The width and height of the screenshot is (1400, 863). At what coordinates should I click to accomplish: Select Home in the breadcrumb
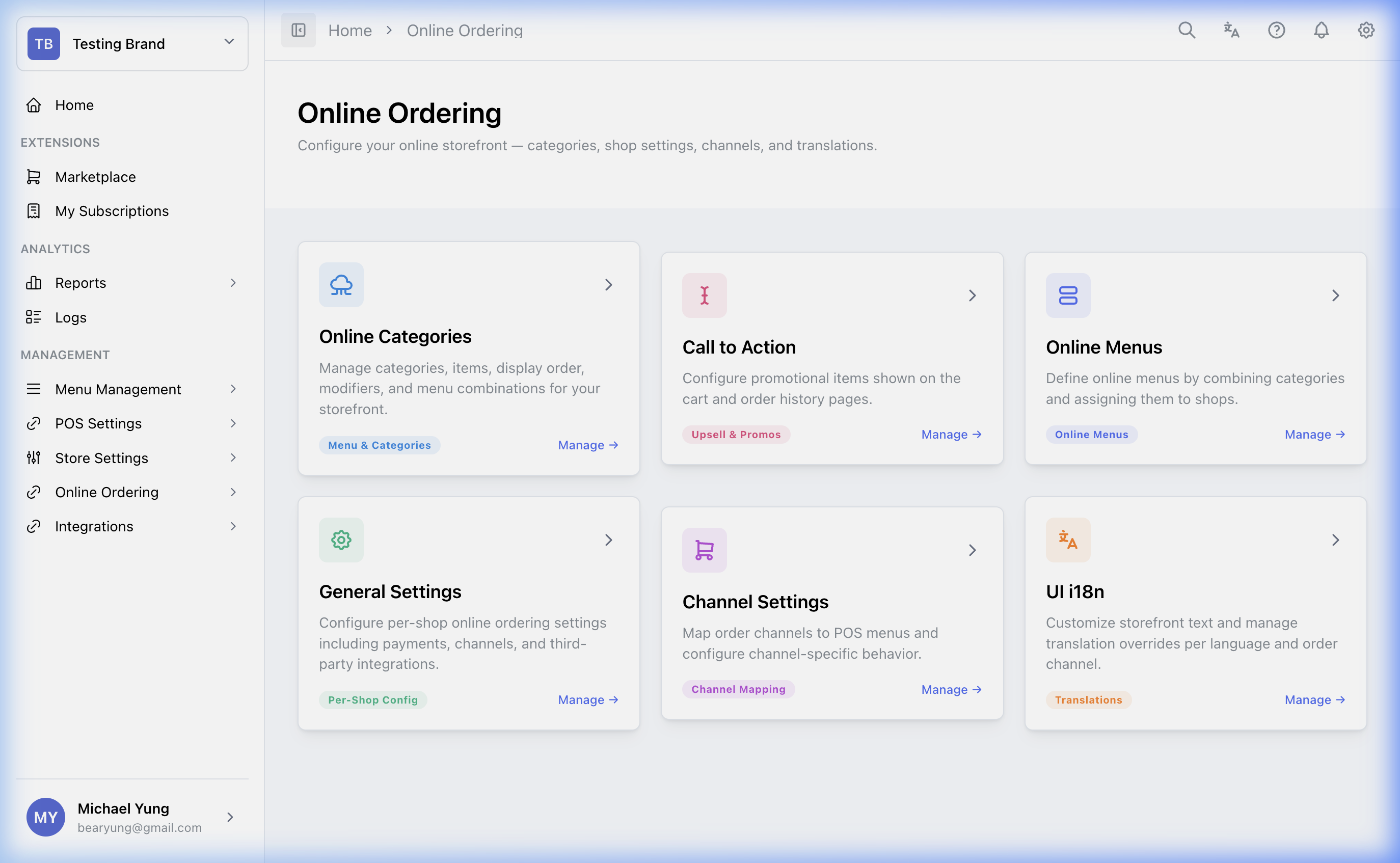(x=350, y=30)
